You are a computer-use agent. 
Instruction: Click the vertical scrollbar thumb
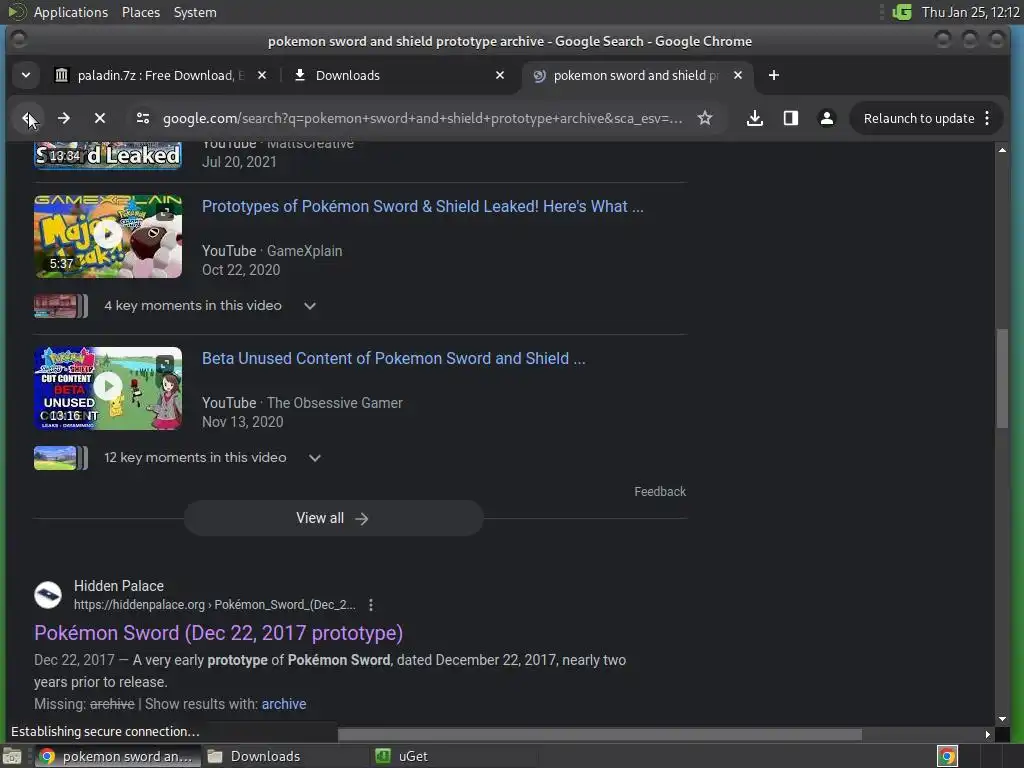click(x=1002, y=377)
